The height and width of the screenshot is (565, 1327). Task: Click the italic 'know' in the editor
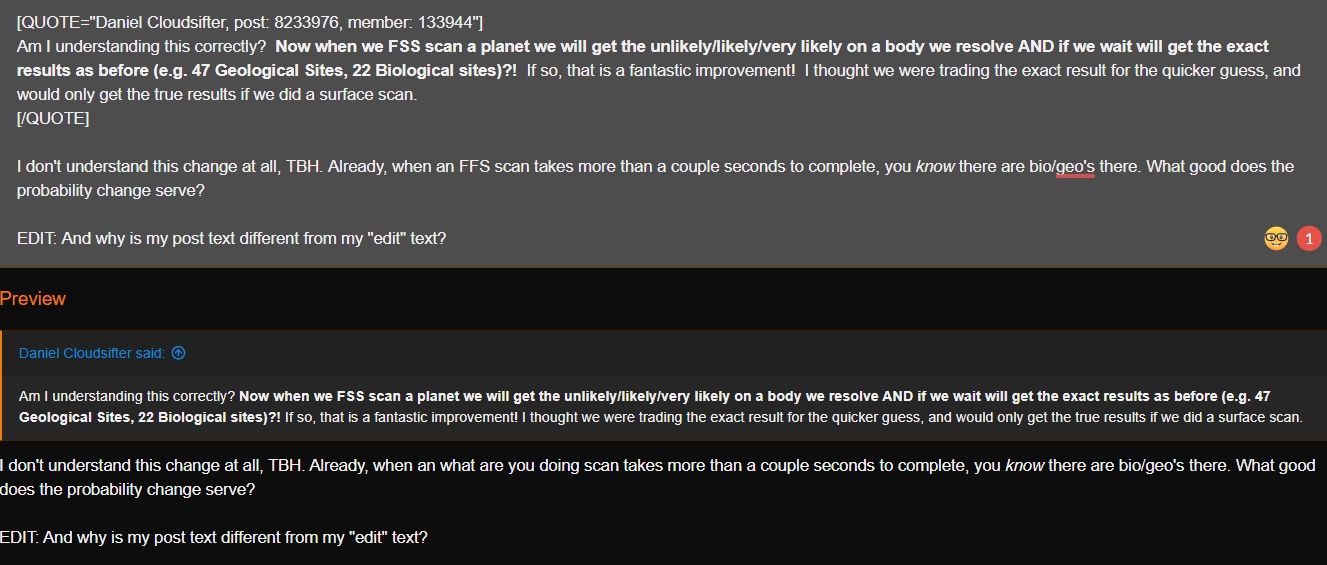click(935, 167)
